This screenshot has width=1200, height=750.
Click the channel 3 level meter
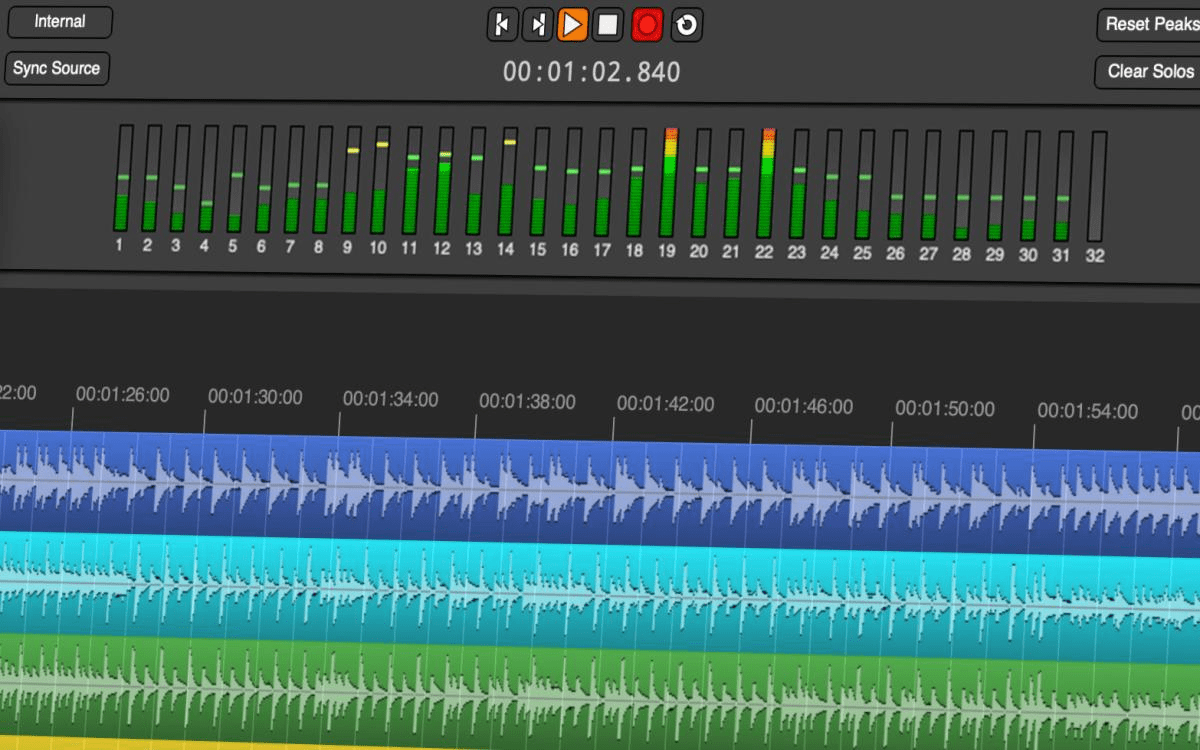[x=178, y=178]
